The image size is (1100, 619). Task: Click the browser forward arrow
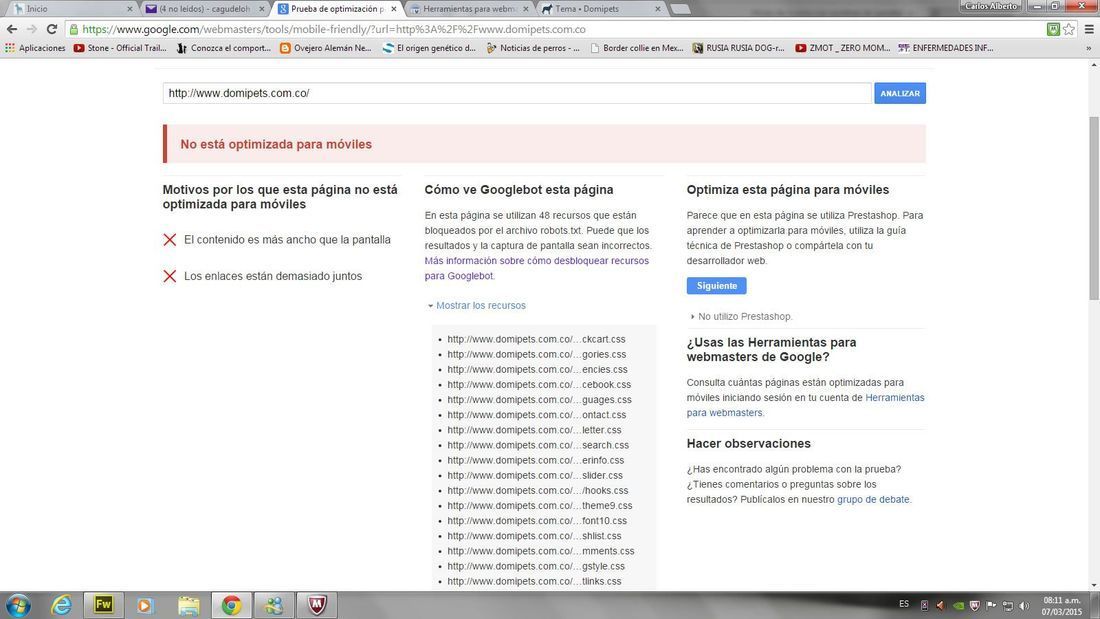(x=32, y=29)
